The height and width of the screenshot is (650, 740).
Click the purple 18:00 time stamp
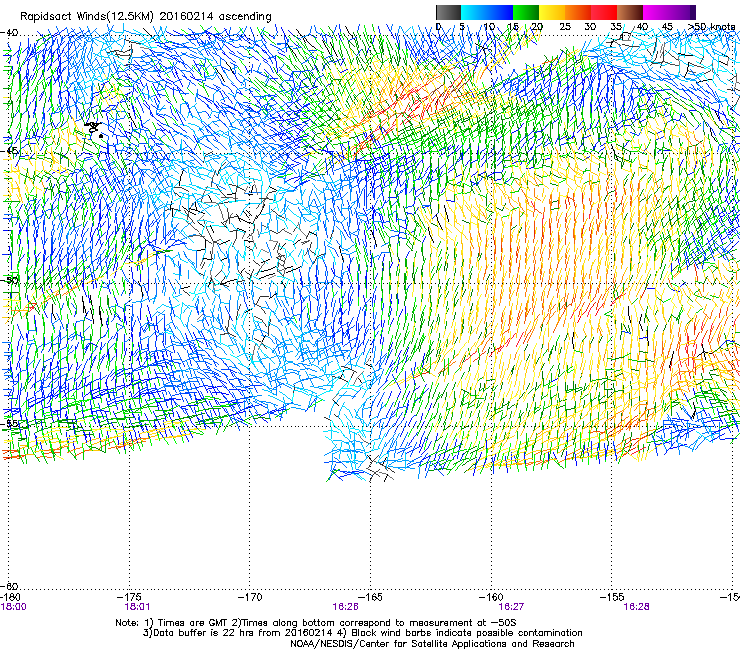(14, 607)
